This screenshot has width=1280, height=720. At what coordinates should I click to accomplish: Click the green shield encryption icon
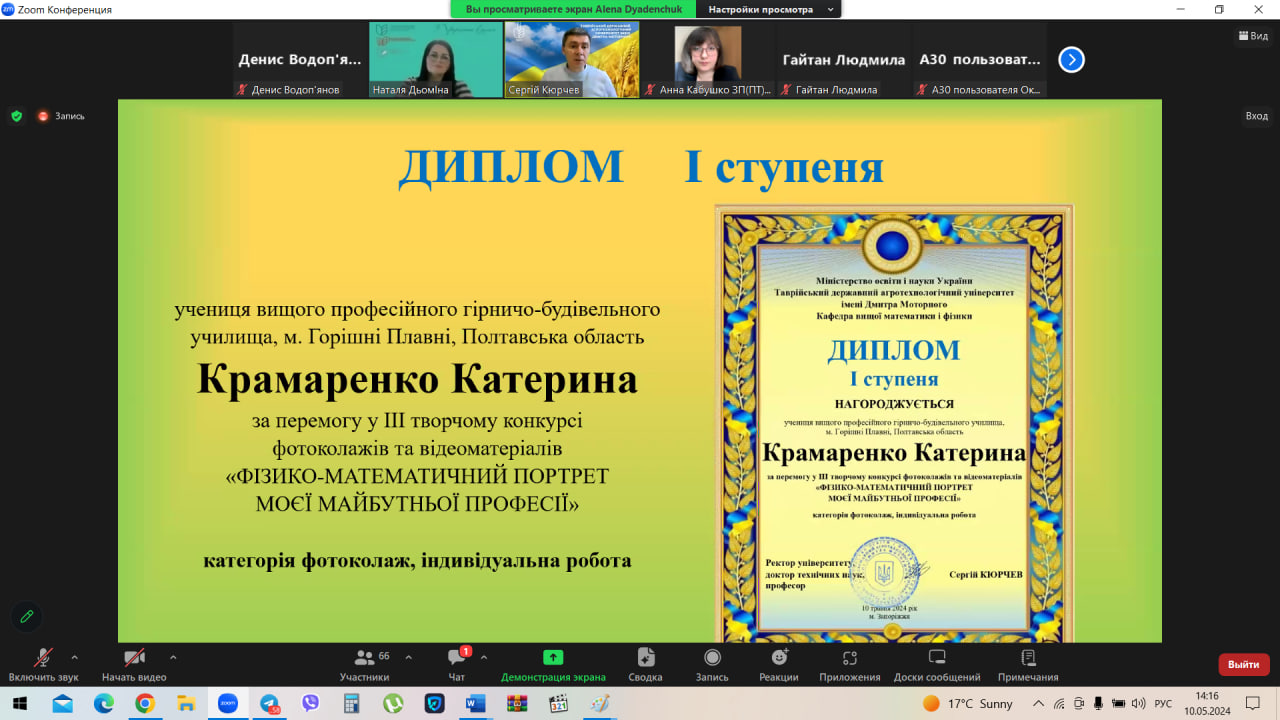coord(16,116)
